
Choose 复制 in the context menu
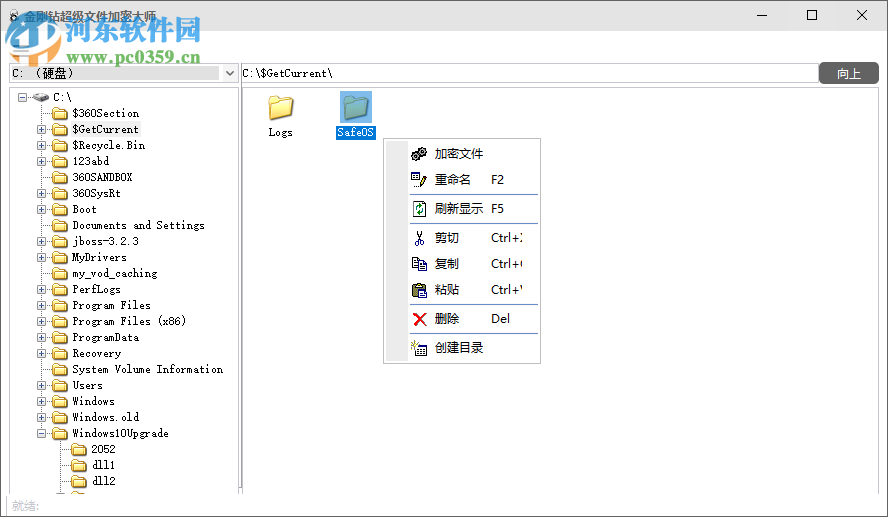[x=462, y=264]
